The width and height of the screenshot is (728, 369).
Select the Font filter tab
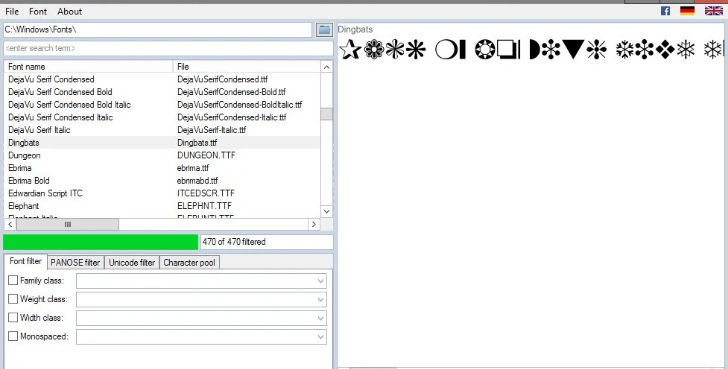click(26, 261)
